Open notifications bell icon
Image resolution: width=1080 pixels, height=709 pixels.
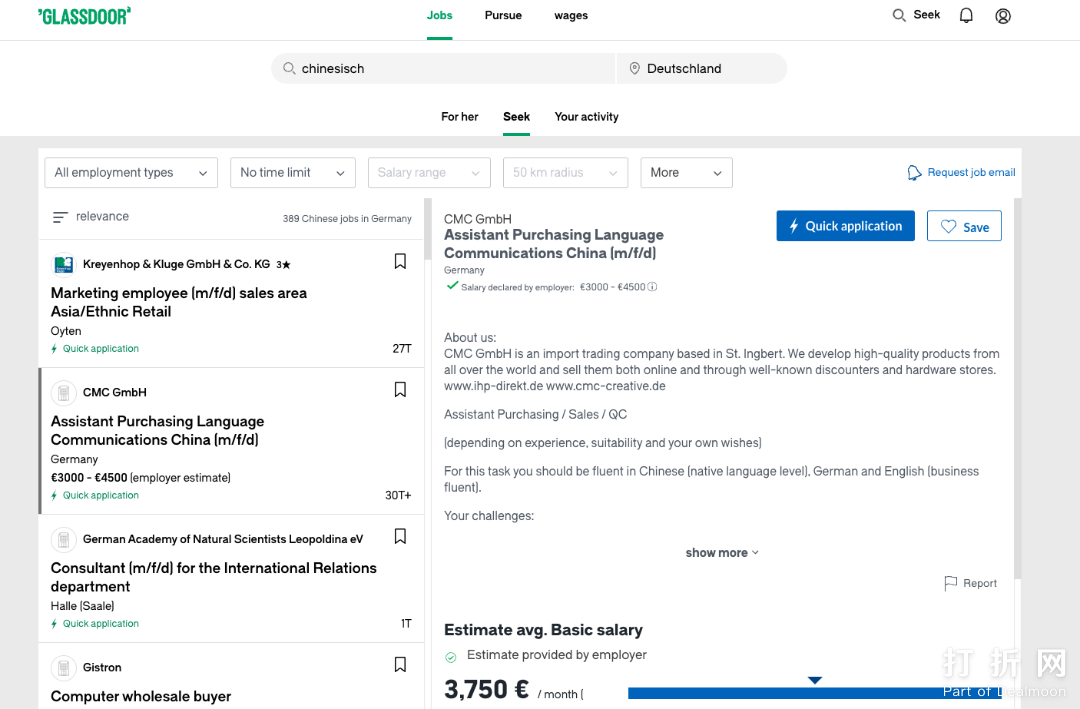[966, 16]
